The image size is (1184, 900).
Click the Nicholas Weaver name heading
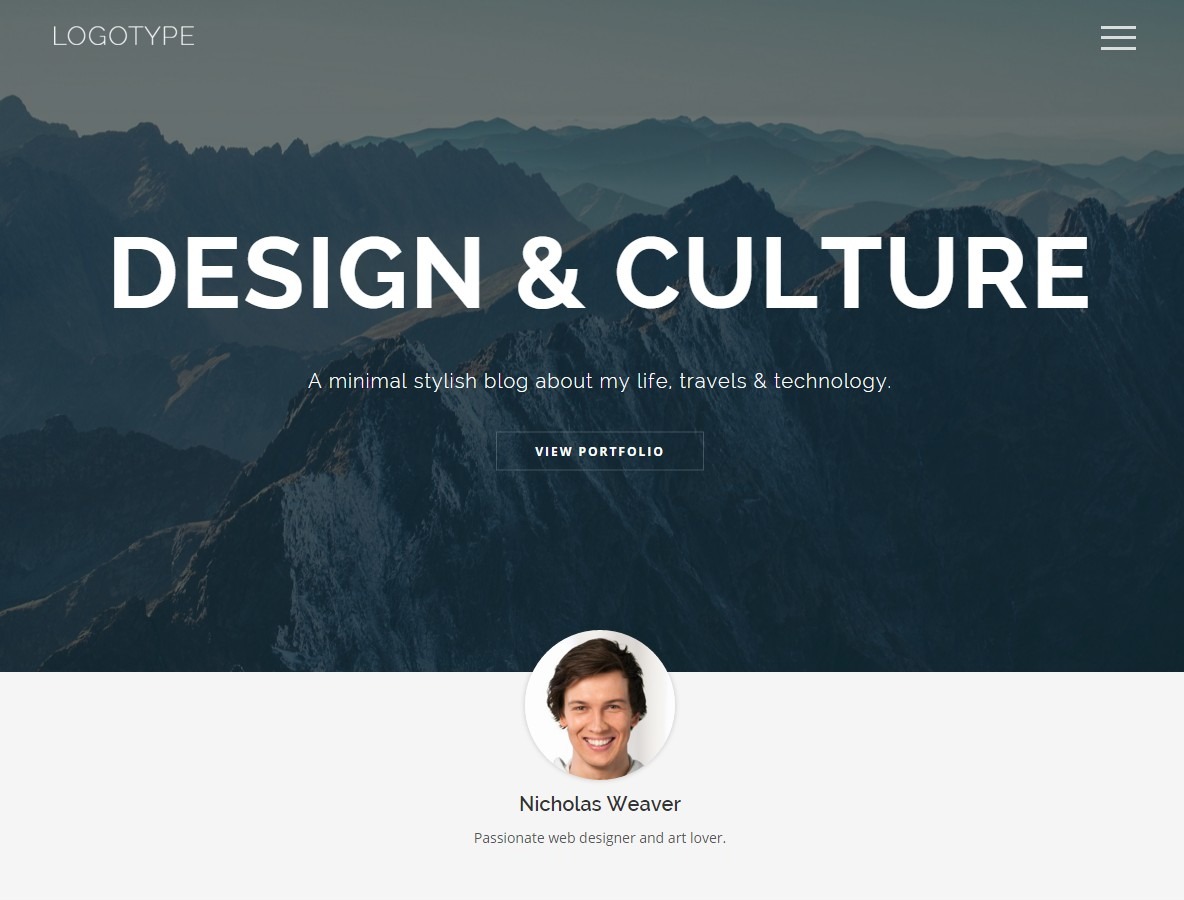pyautogui.click(x=600, y=803)
